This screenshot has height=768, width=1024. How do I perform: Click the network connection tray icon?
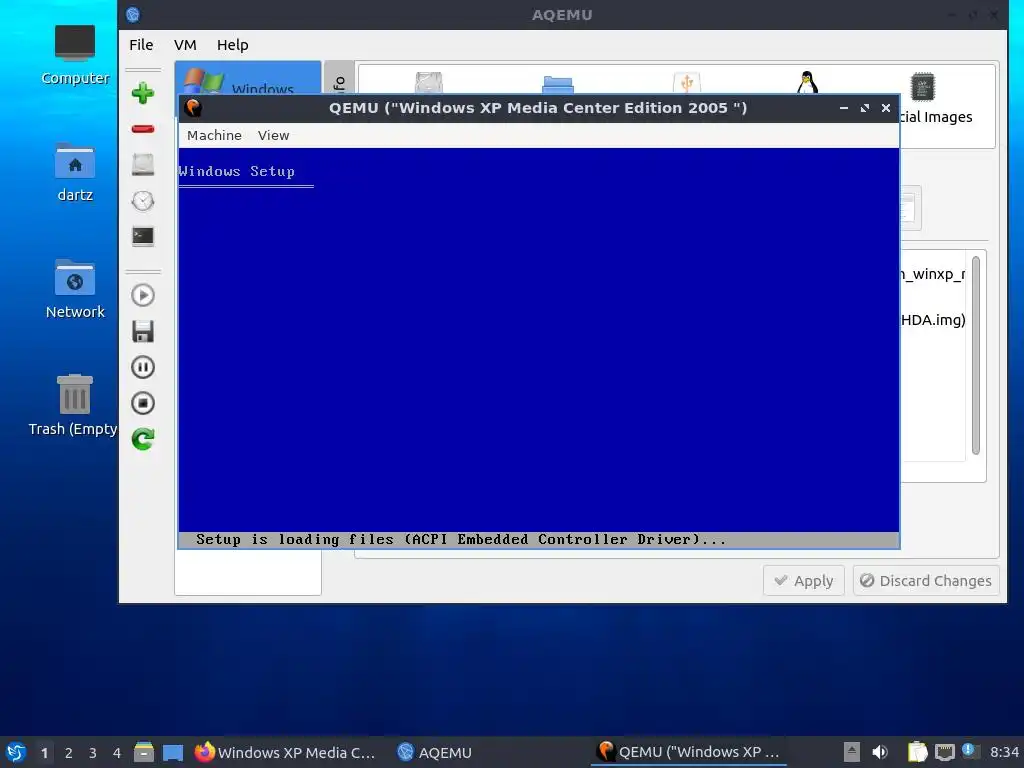click(944, 752)
